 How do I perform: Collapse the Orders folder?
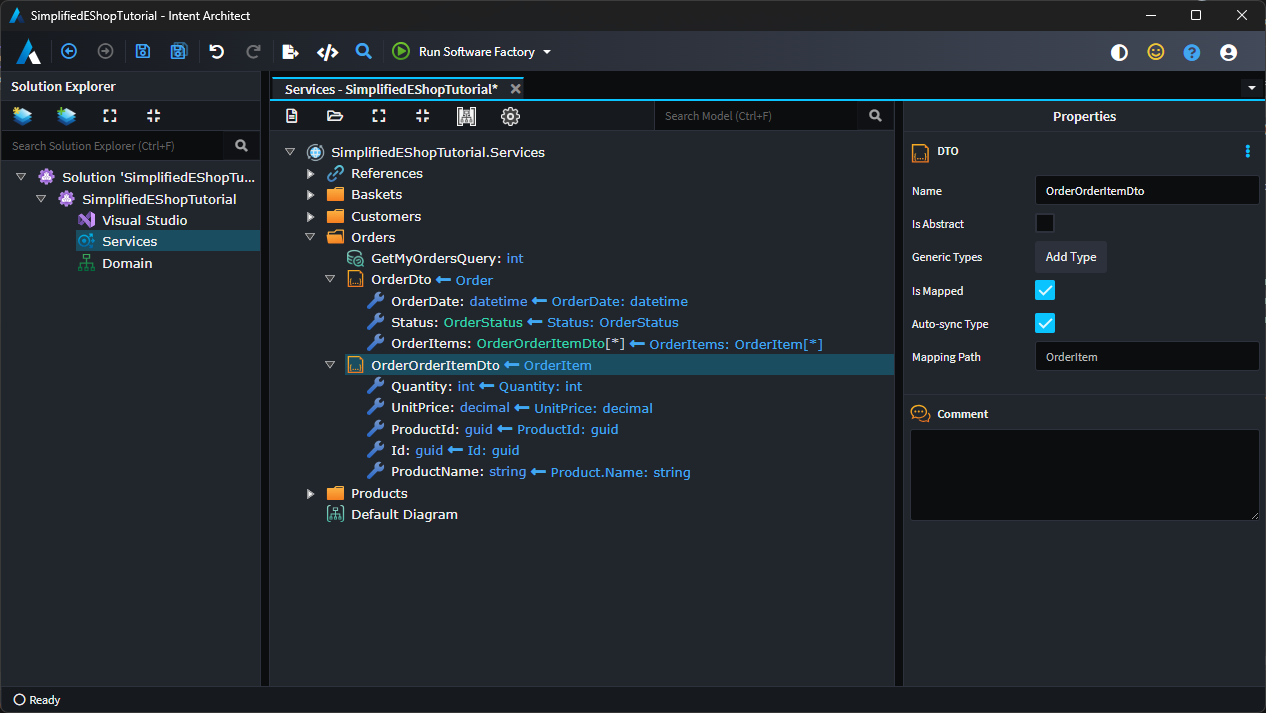(311, 237)
